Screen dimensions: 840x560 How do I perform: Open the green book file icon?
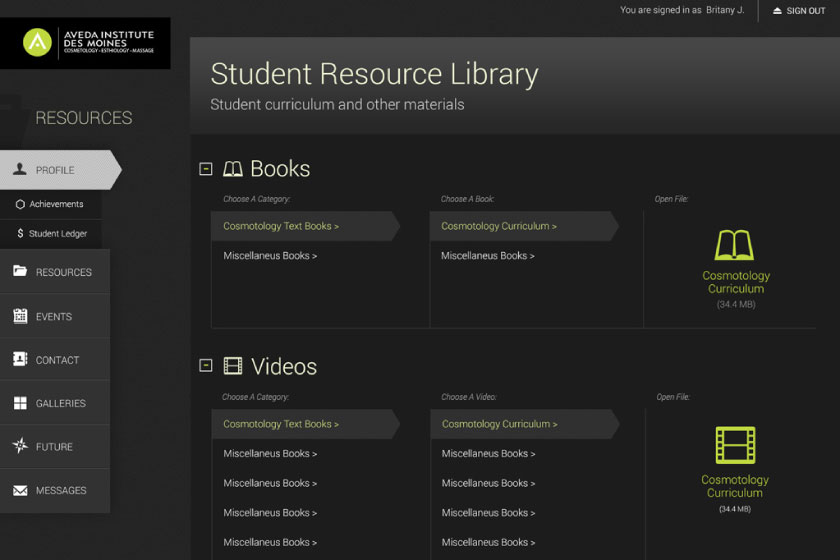click(734, 245)
